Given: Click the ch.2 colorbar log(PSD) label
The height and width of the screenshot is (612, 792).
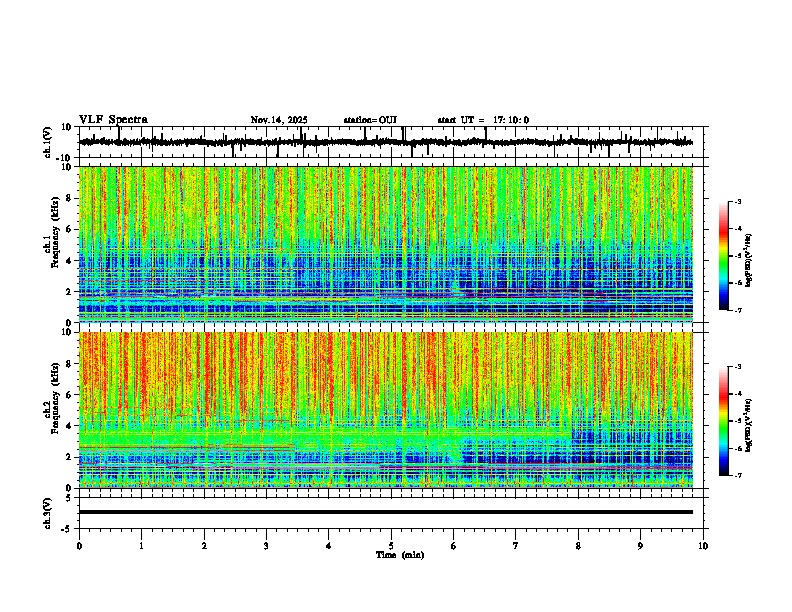Looking at the screenshot, I should pos(748,425).
